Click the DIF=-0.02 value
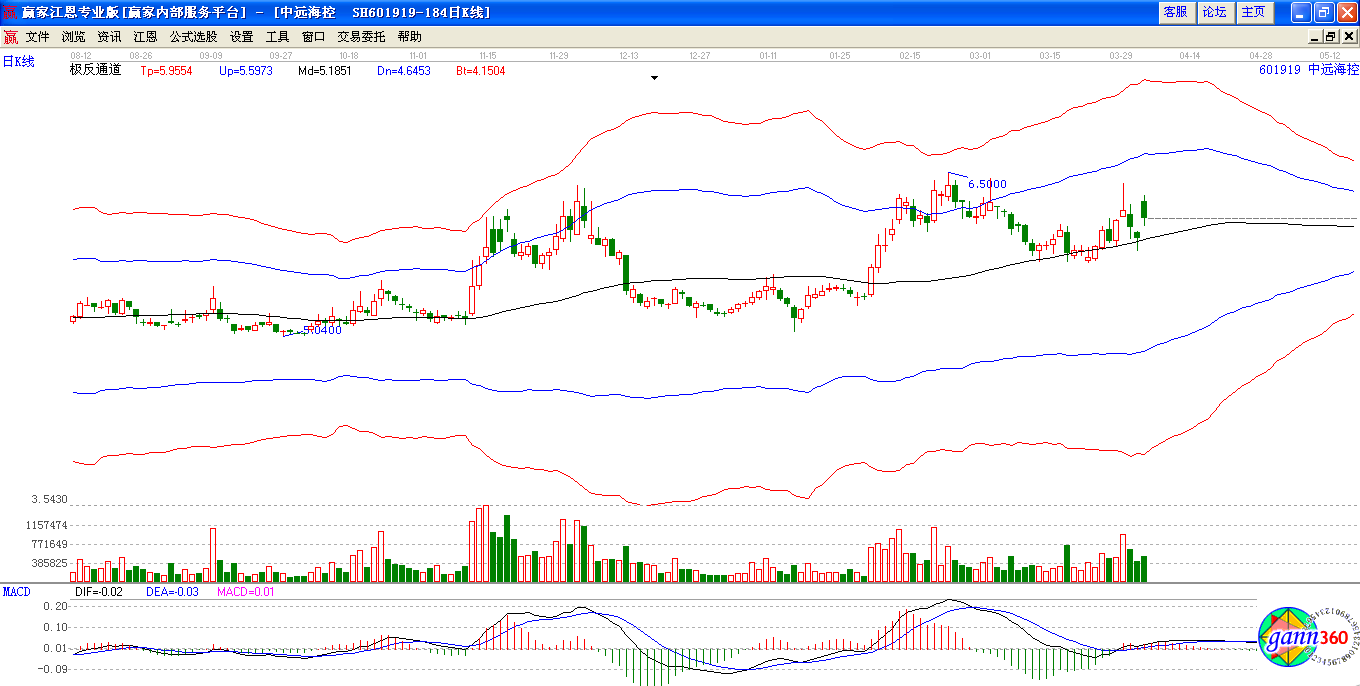This screenshot has width=1360, height=686. [x=99, y=592]
